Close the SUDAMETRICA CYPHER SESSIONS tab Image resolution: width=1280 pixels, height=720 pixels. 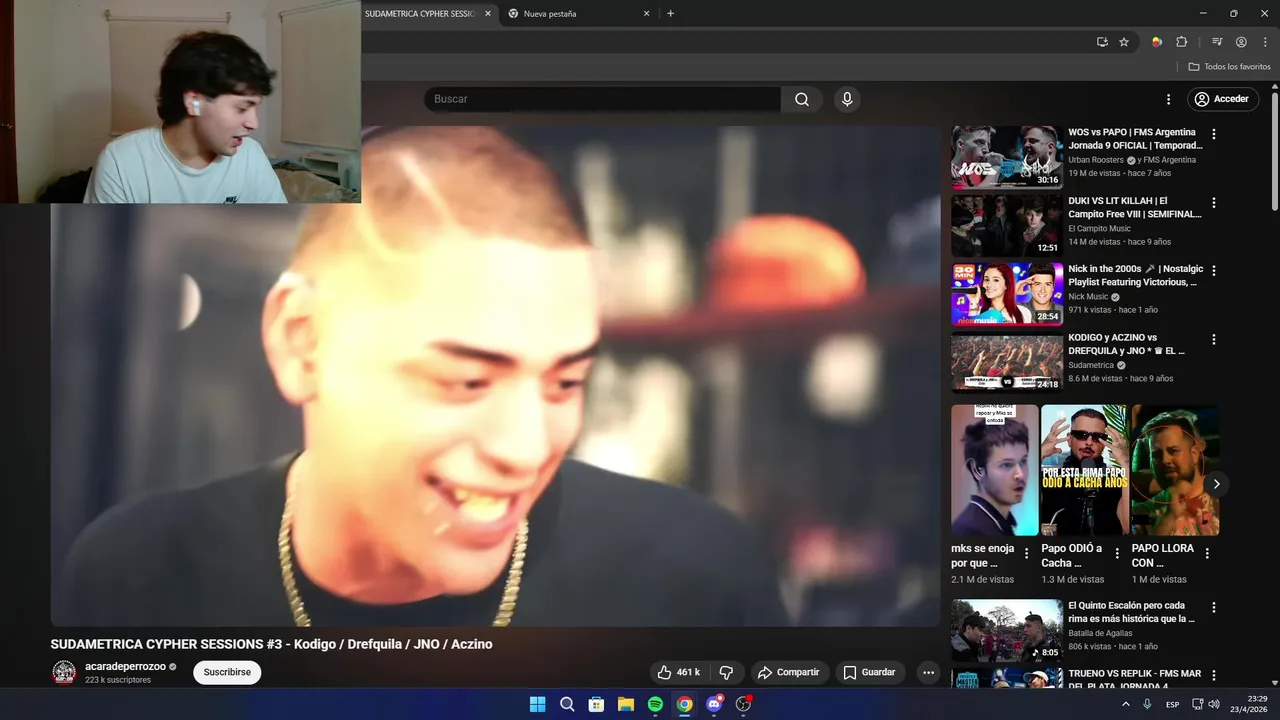coord(488,14)
